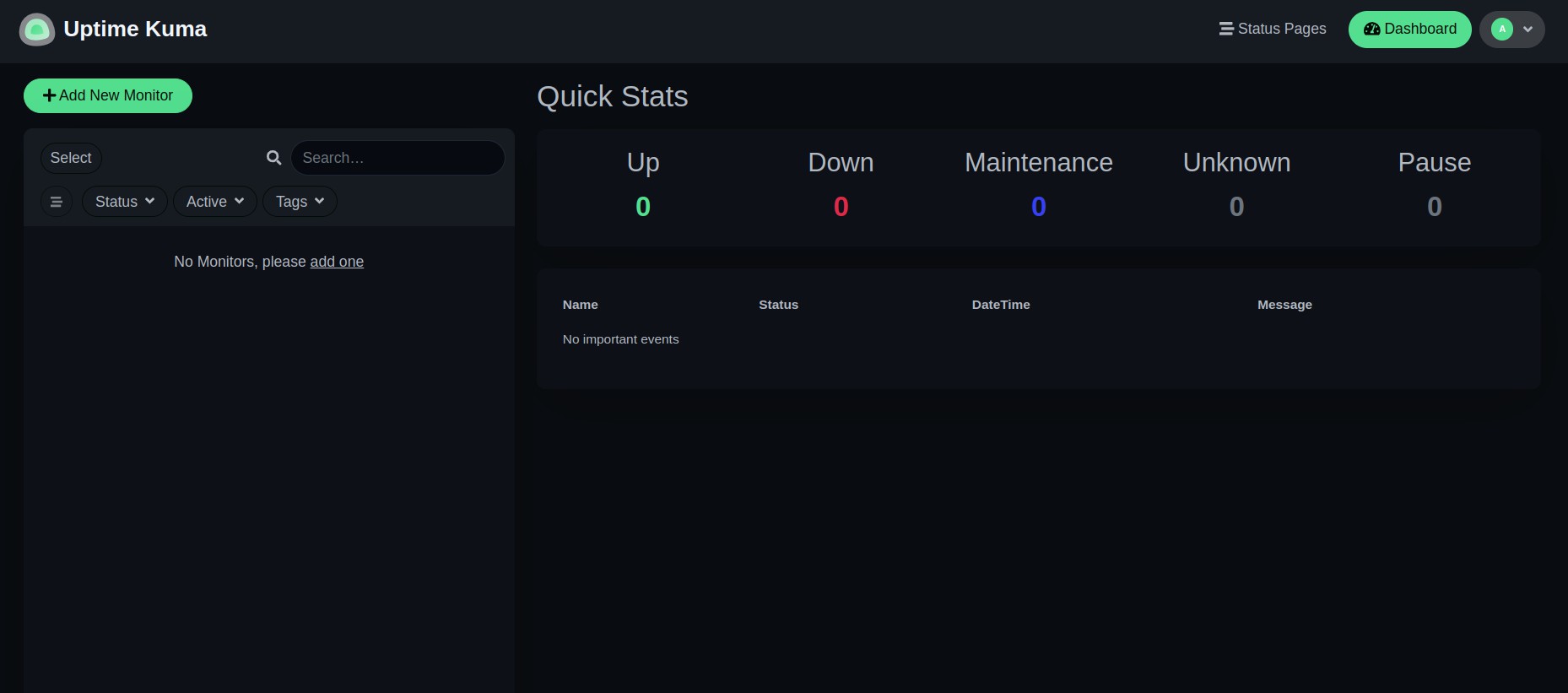Viewport: 1568px width, 693px height.
Task: Click the green Up count
Action: pyautogui.click(x=643, y=207)
